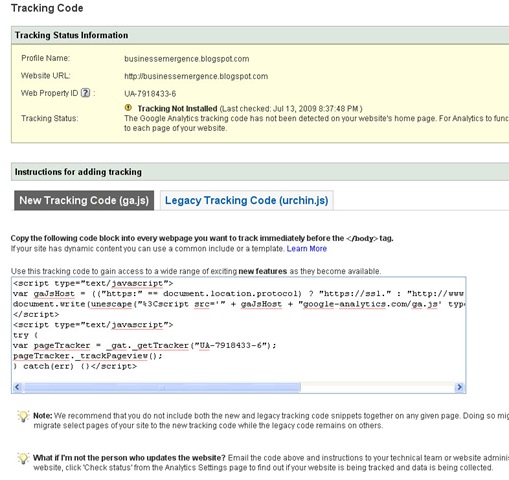
Task: Click the website URL businessemergence.blogspot.com
Action: (196, 76)
